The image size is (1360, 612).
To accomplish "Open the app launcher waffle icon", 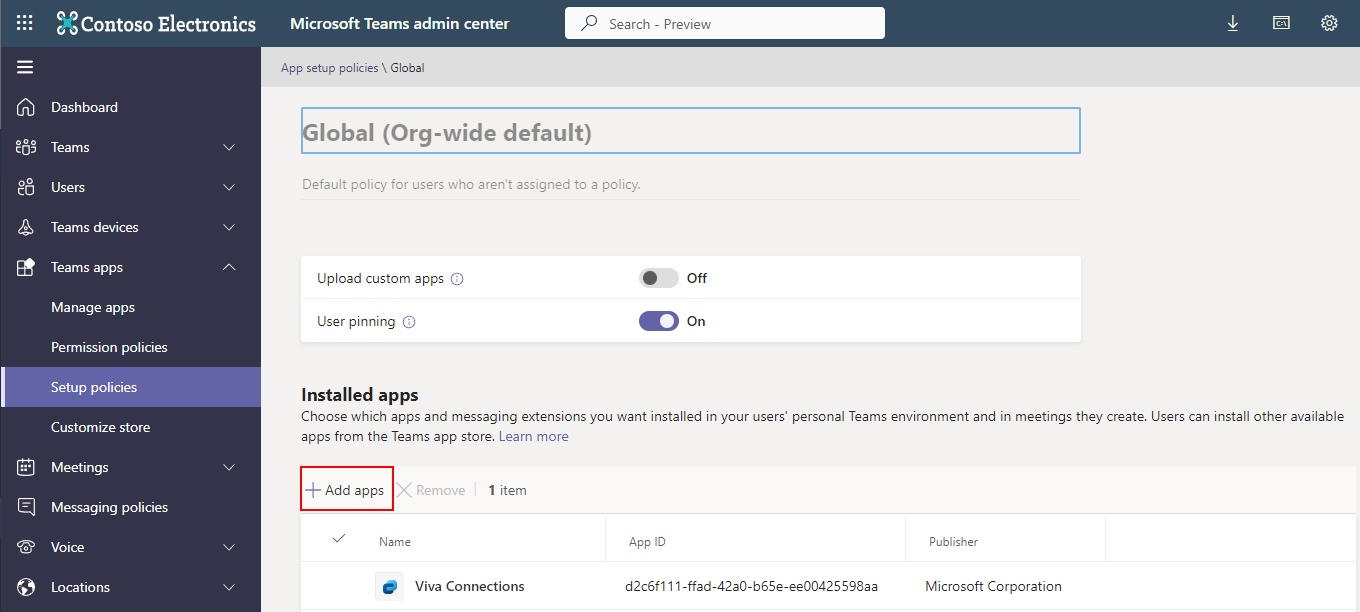I will tap(25, 23).
